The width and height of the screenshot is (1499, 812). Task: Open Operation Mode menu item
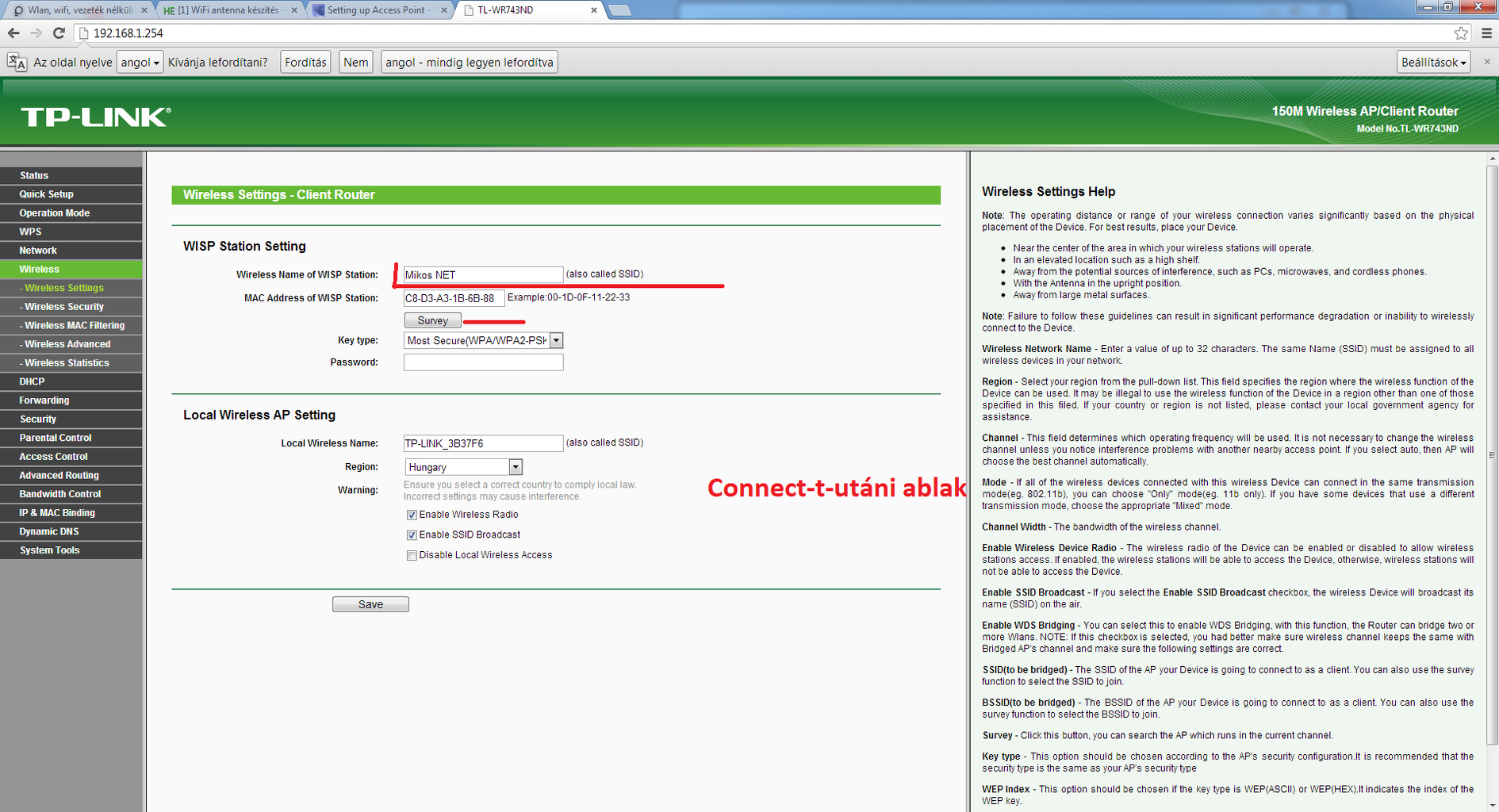click(x=71, y=213)
